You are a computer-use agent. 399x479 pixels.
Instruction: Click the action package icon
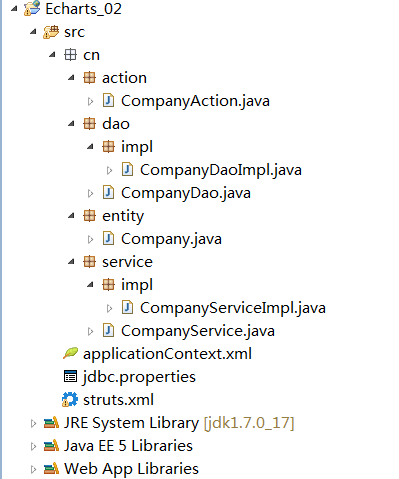point(89,78)
